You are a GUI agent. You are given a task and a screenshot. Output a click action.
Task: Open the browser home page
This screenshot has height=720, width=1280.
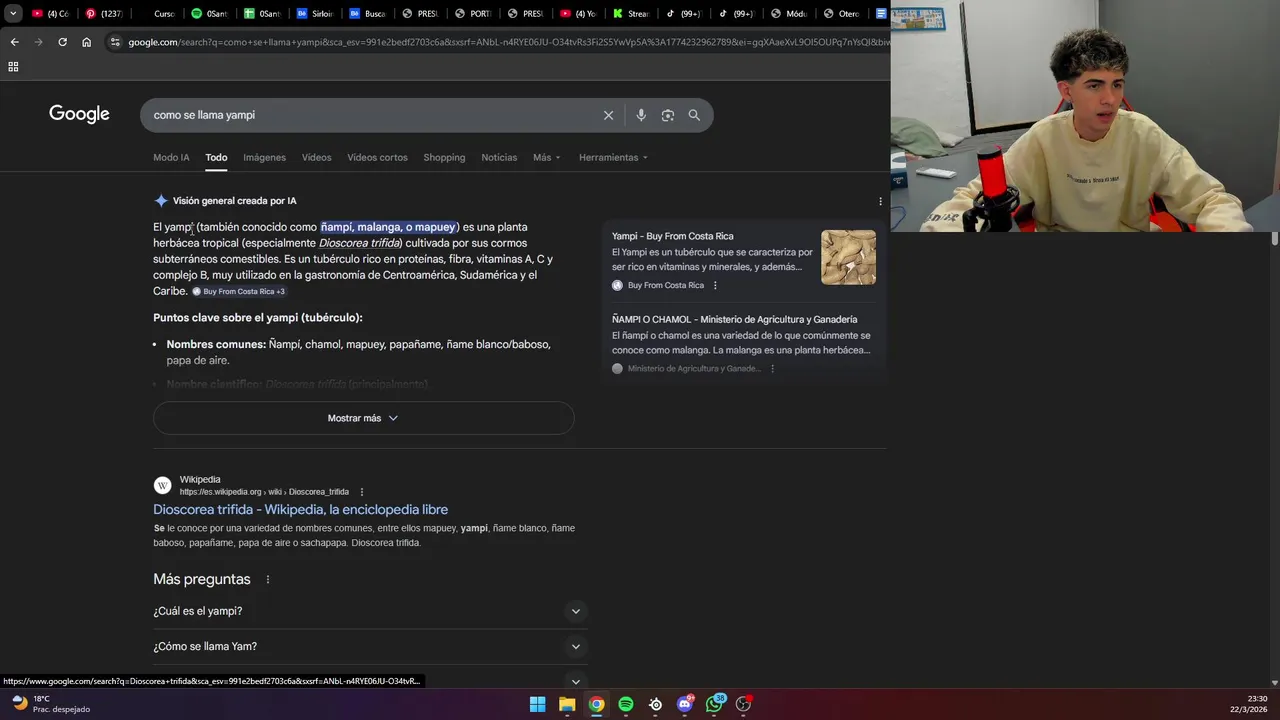coord(87,42)
